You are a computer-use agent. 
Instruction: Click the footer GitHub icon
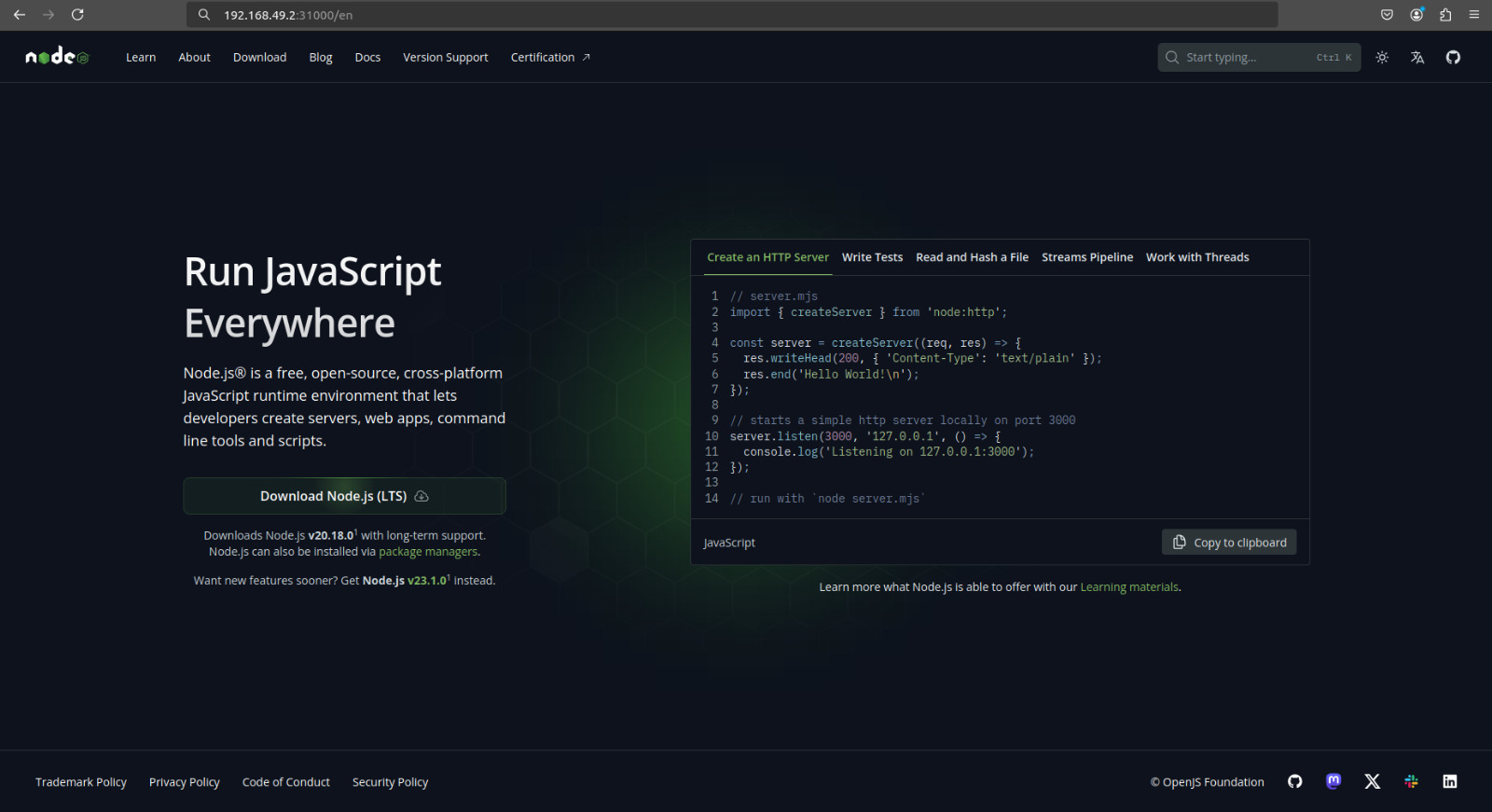(x=1294, y=781)
